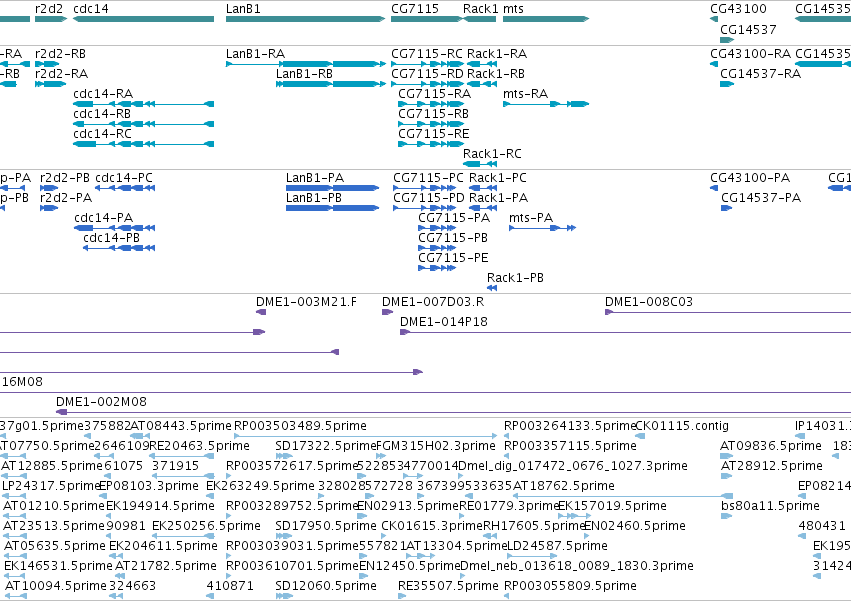Select protein r2d2-PA
The image size is (851, 601).
tap(49, 208)
